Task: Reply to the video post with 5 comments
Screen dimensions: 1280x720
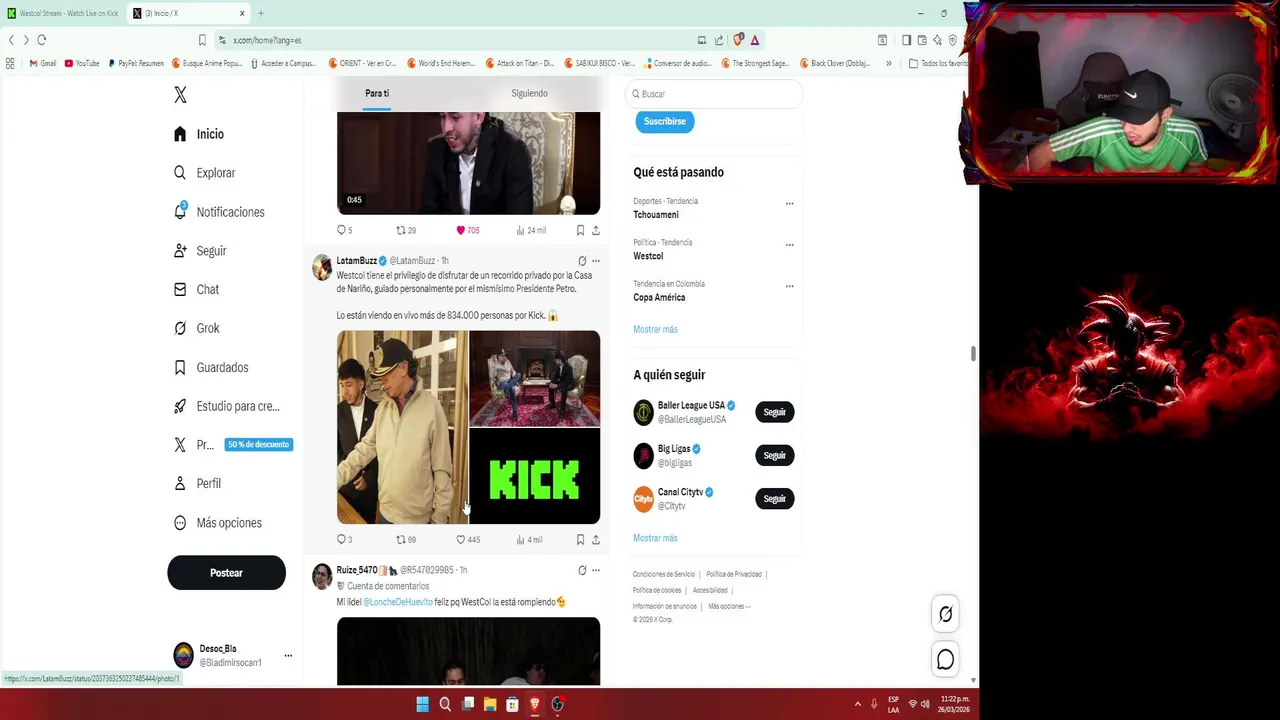Action: coord(343,230)
